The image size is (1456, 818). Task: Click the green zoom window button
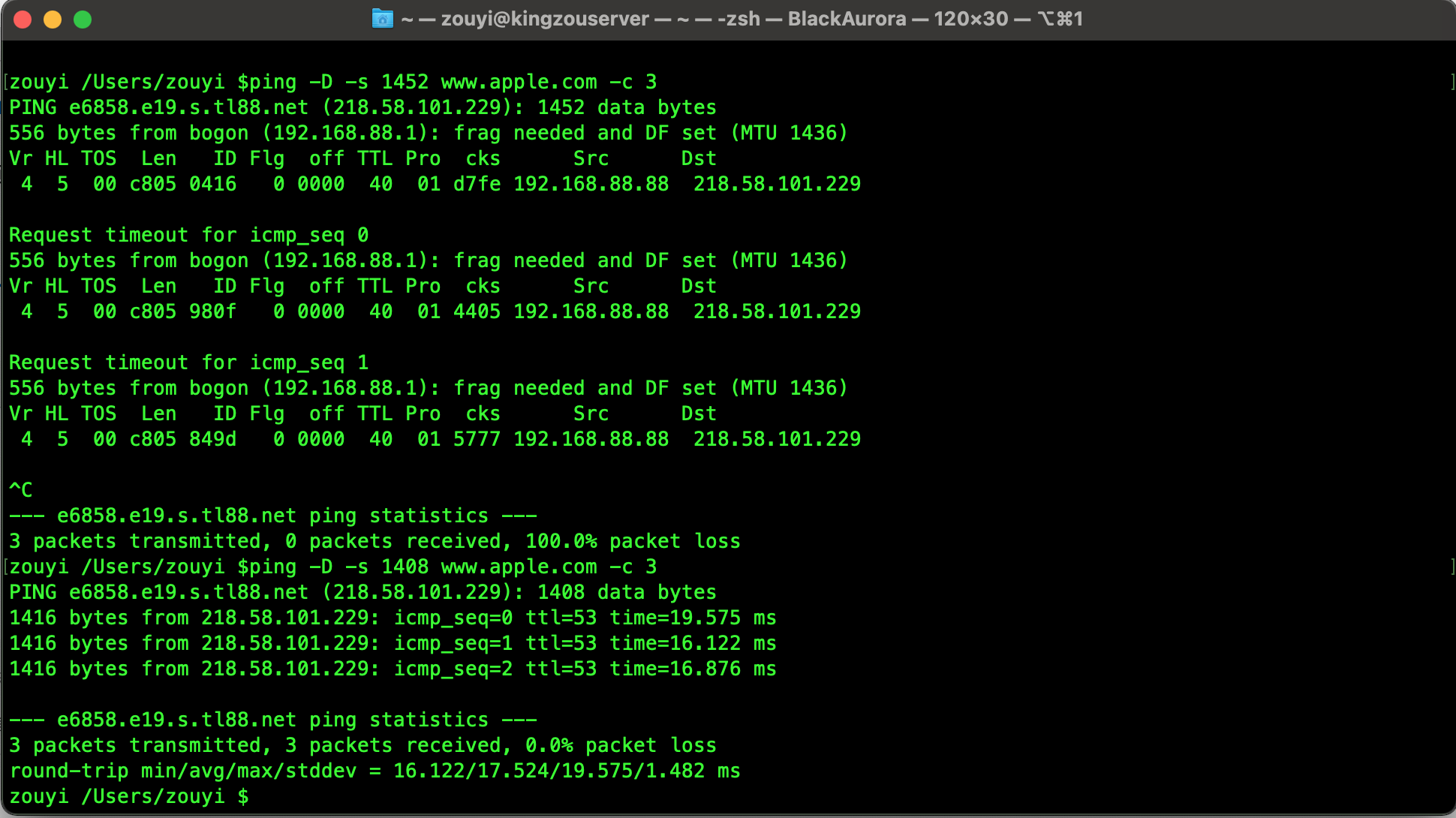pyautogui.click(x=83, y=20)
